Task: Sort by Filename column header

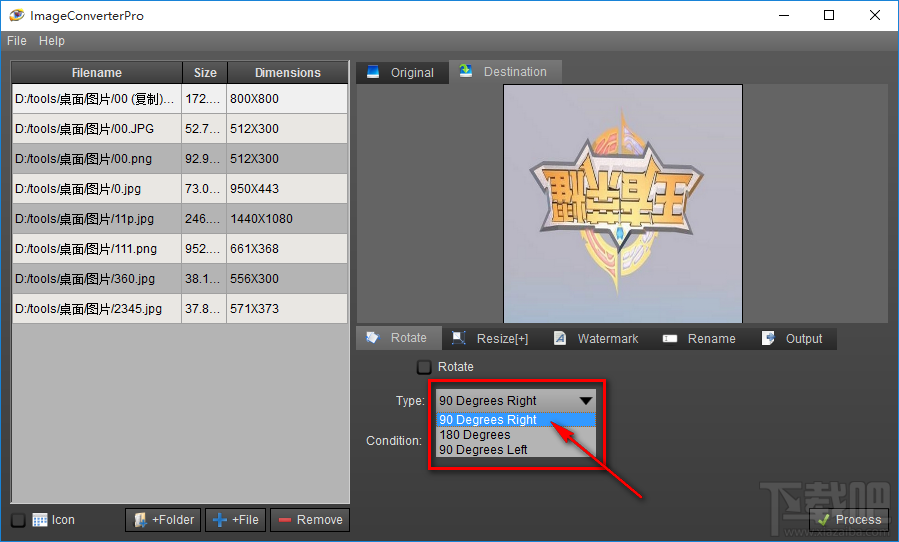Action: [97, 73]
